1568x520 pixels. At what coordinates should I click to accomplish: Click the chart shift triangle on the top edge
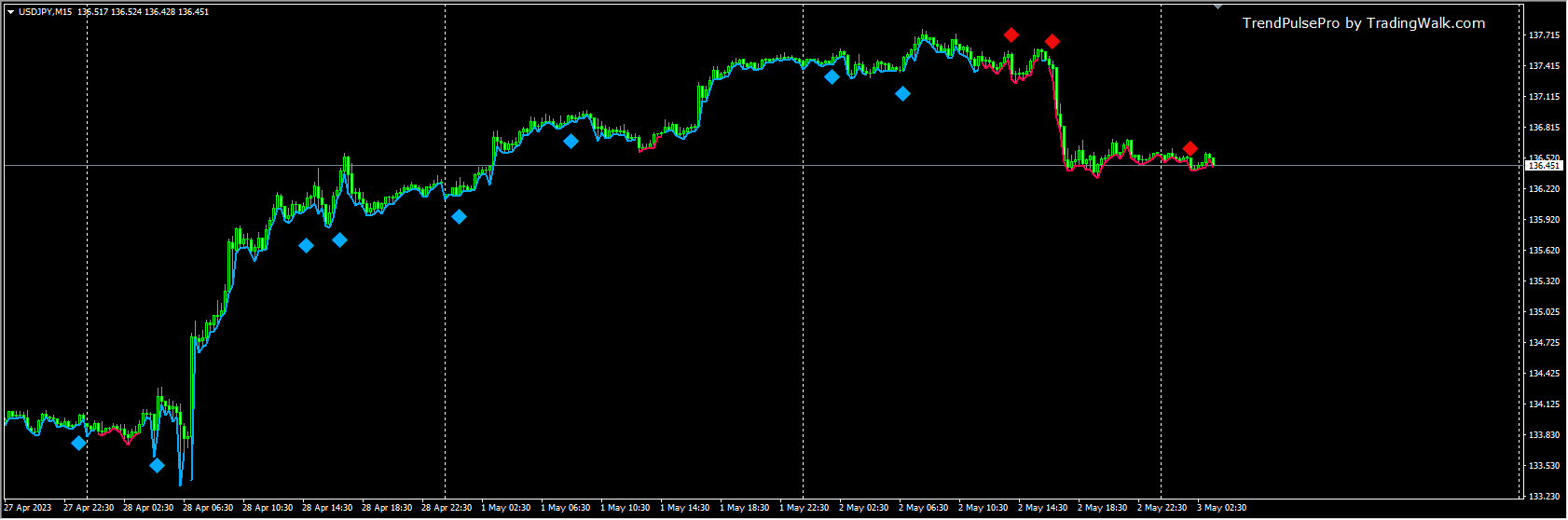pyautogui.click(x=1217, y=7)
